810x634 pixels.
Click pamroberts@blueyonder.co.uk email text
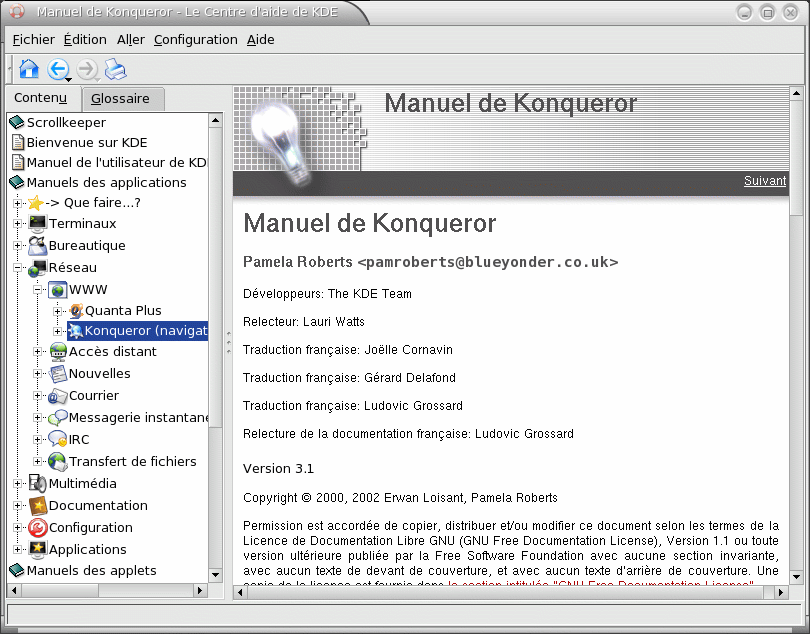coord(487,262)
